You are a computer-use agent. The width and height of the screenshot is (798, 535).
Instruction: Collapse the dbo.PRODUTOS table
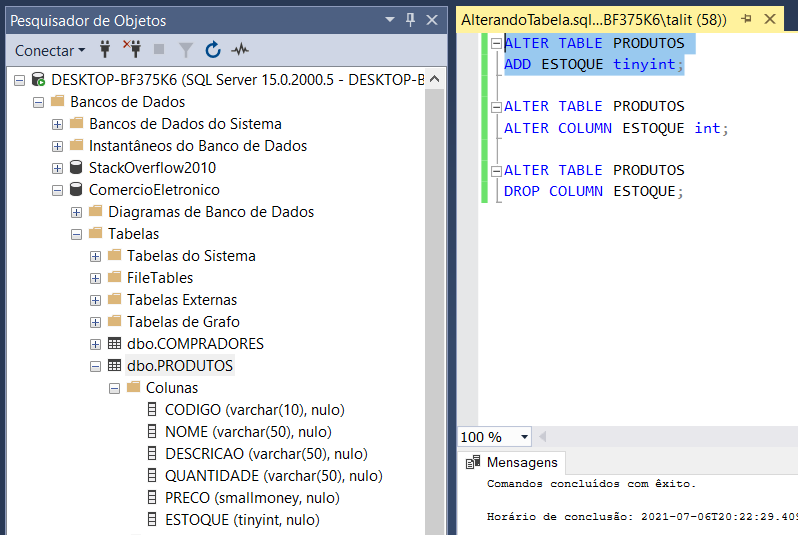tap(95, 367)
